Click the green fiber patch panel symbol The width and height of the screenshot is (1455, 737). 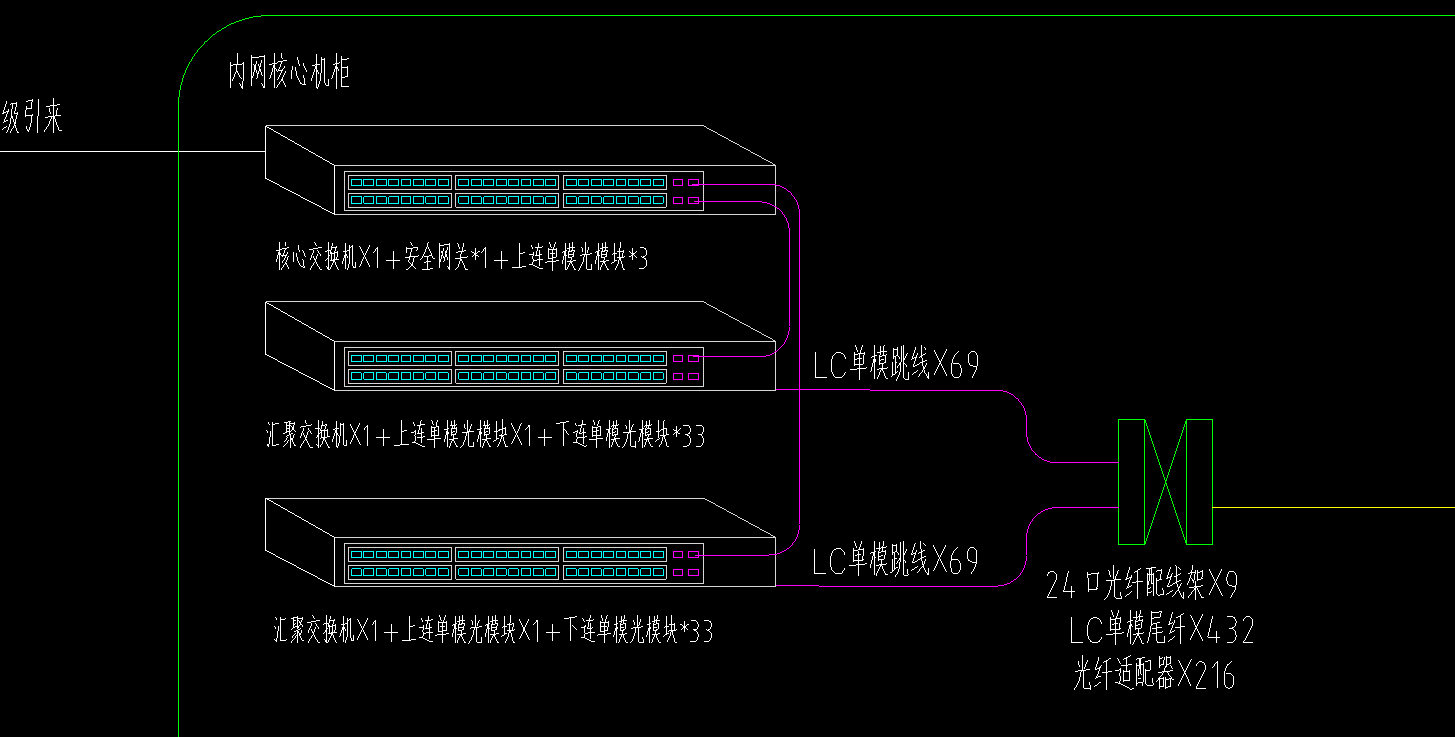[1165, 482]
